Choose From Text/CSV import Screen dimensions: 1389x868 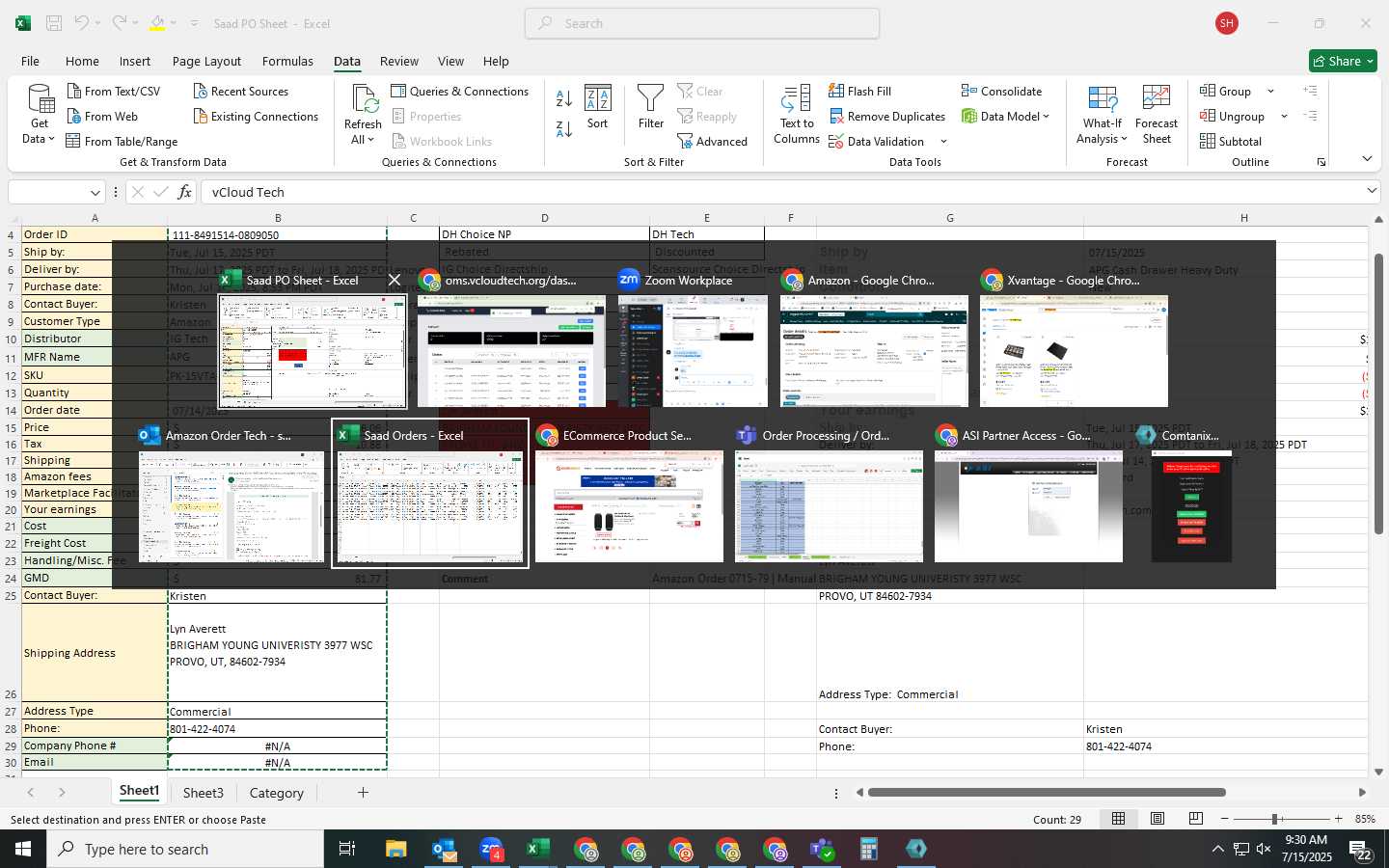click(114, 92)
